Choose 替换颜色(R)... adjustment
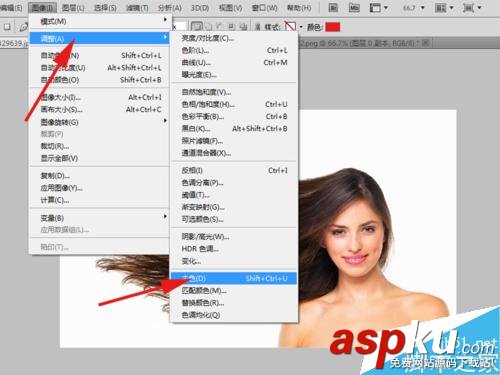This screenshot has height=375, width=500. (233, 303)
